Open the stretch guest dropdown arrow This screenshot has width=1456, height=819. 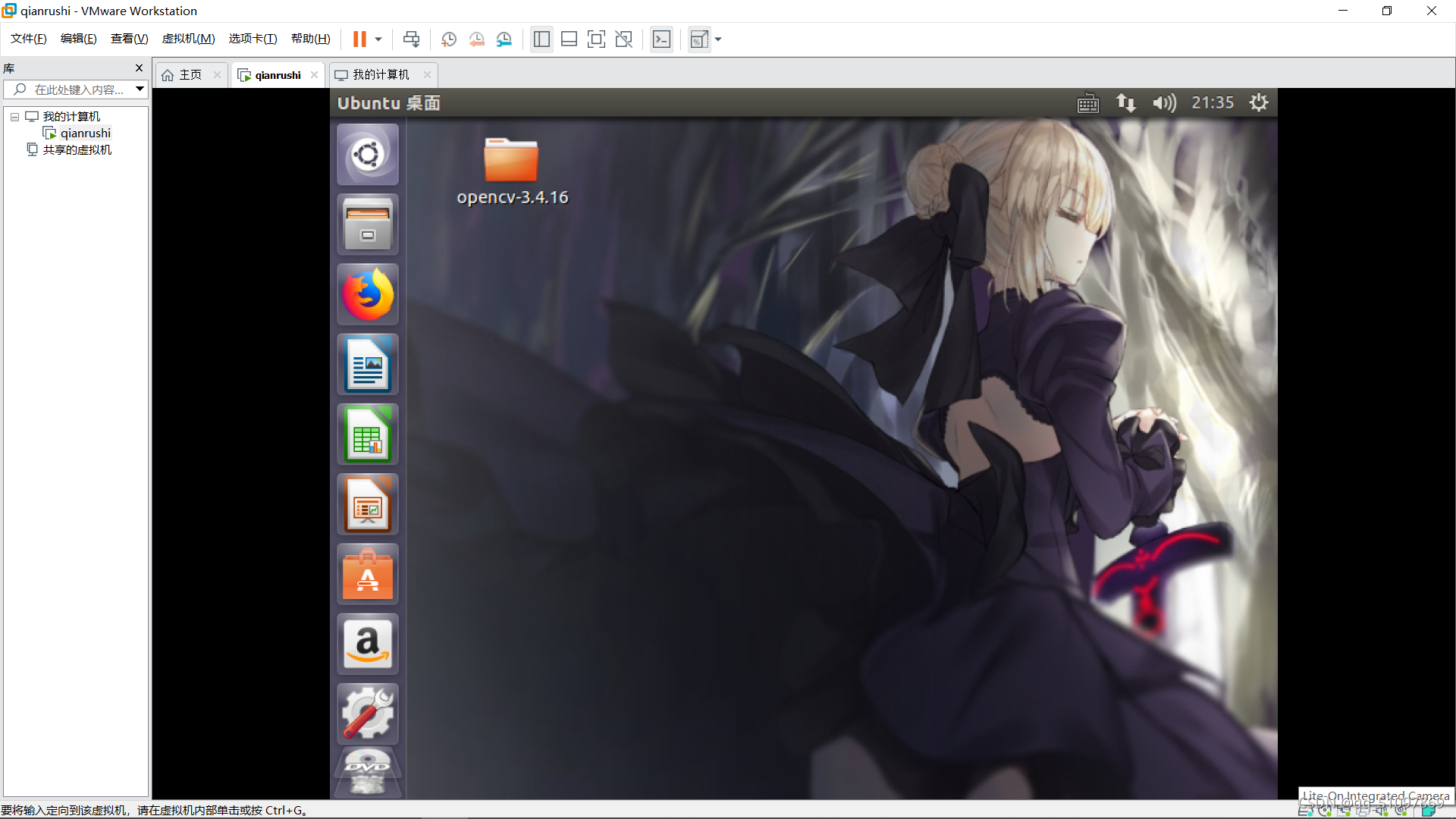click(718, 39)
